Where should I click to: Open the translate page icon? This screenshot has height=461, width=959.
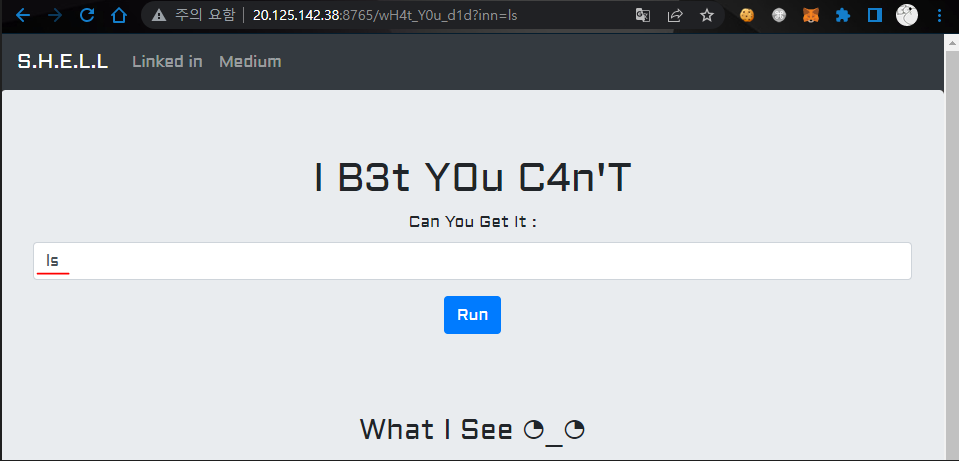[x=643, y=15]
